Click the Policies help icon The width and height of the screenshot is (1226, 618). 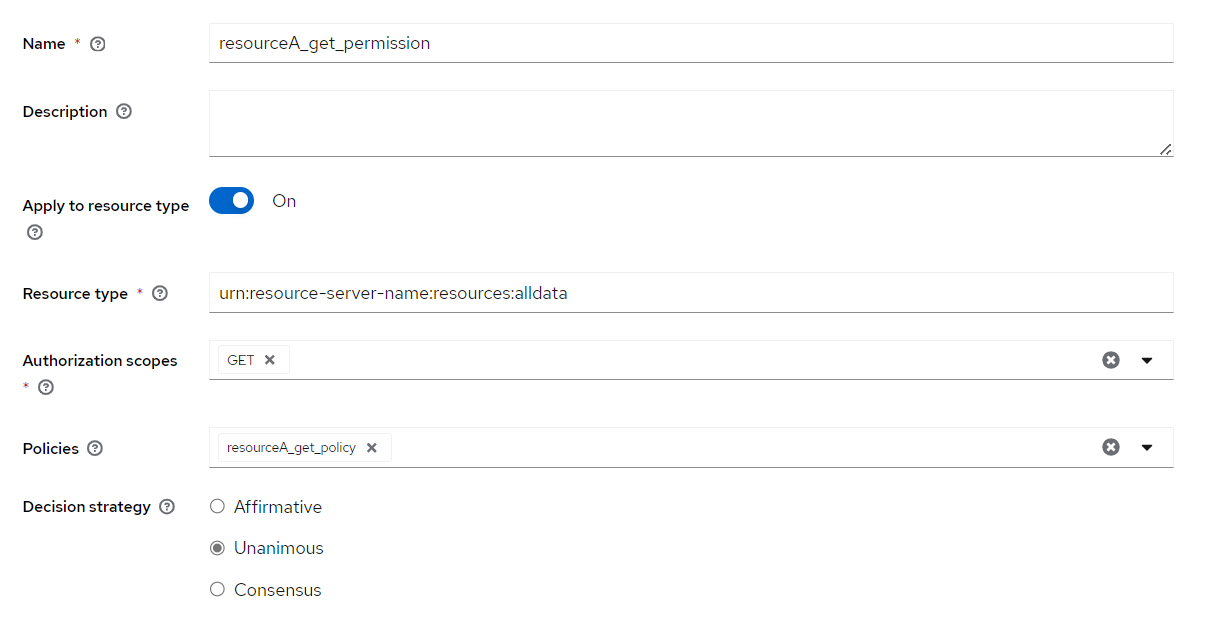pos(96,448)
